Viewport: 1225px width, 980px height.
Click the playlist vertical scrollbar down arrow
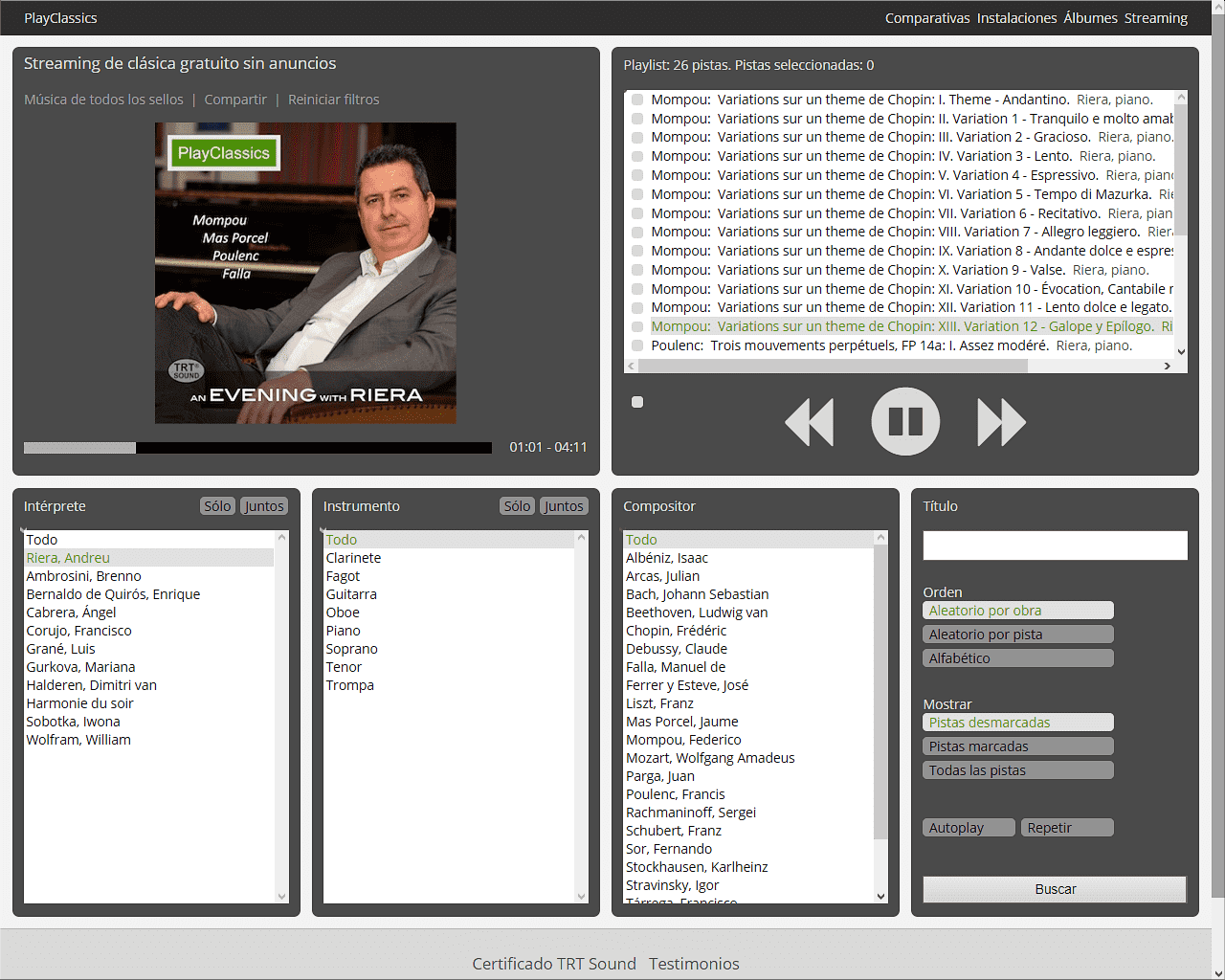pos(1181,351)
